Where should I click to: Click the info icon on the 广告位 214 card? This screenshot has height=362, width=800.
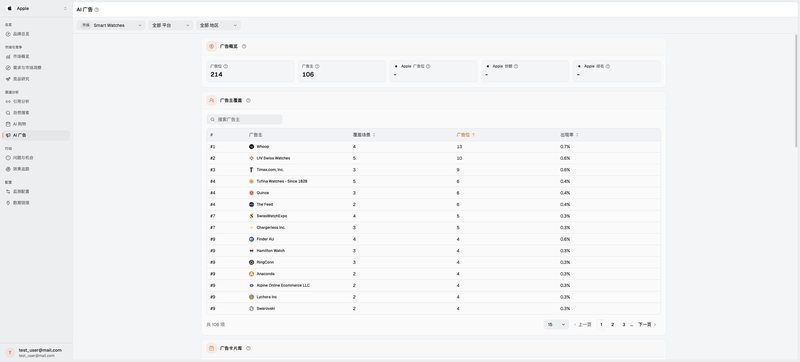point(226,66)
